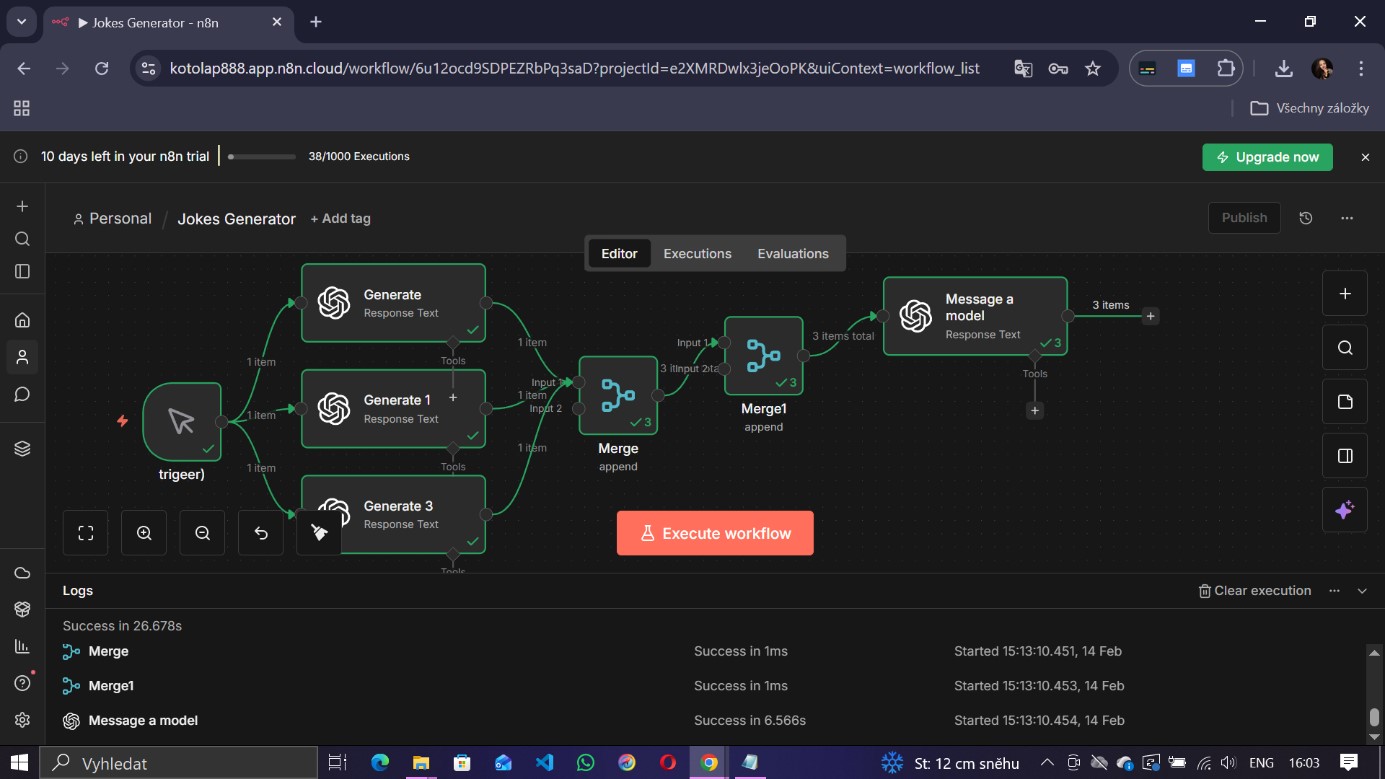Open WhatsApp from the Windows taskbar
1385x779 pixels.
pyautogui.click(x=585, y=763)
